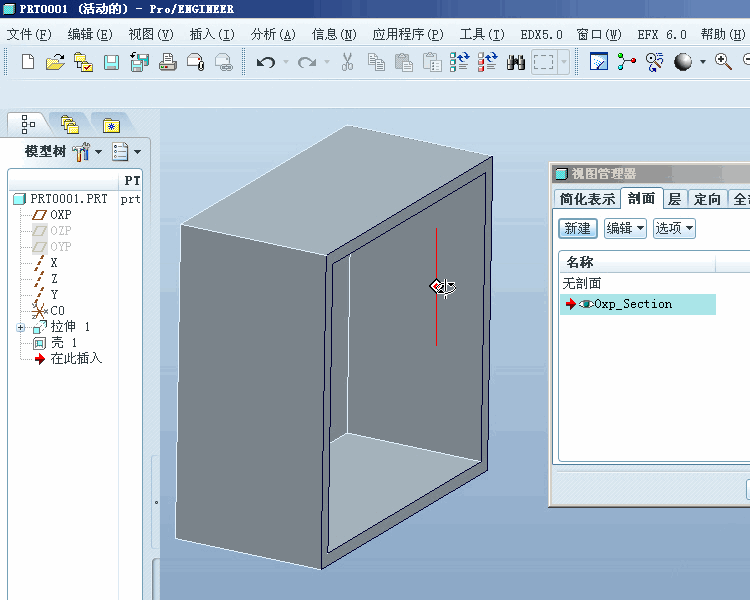750x600 pixels.
Task: Open the 分析(A) menu
Action: point(273,34)
